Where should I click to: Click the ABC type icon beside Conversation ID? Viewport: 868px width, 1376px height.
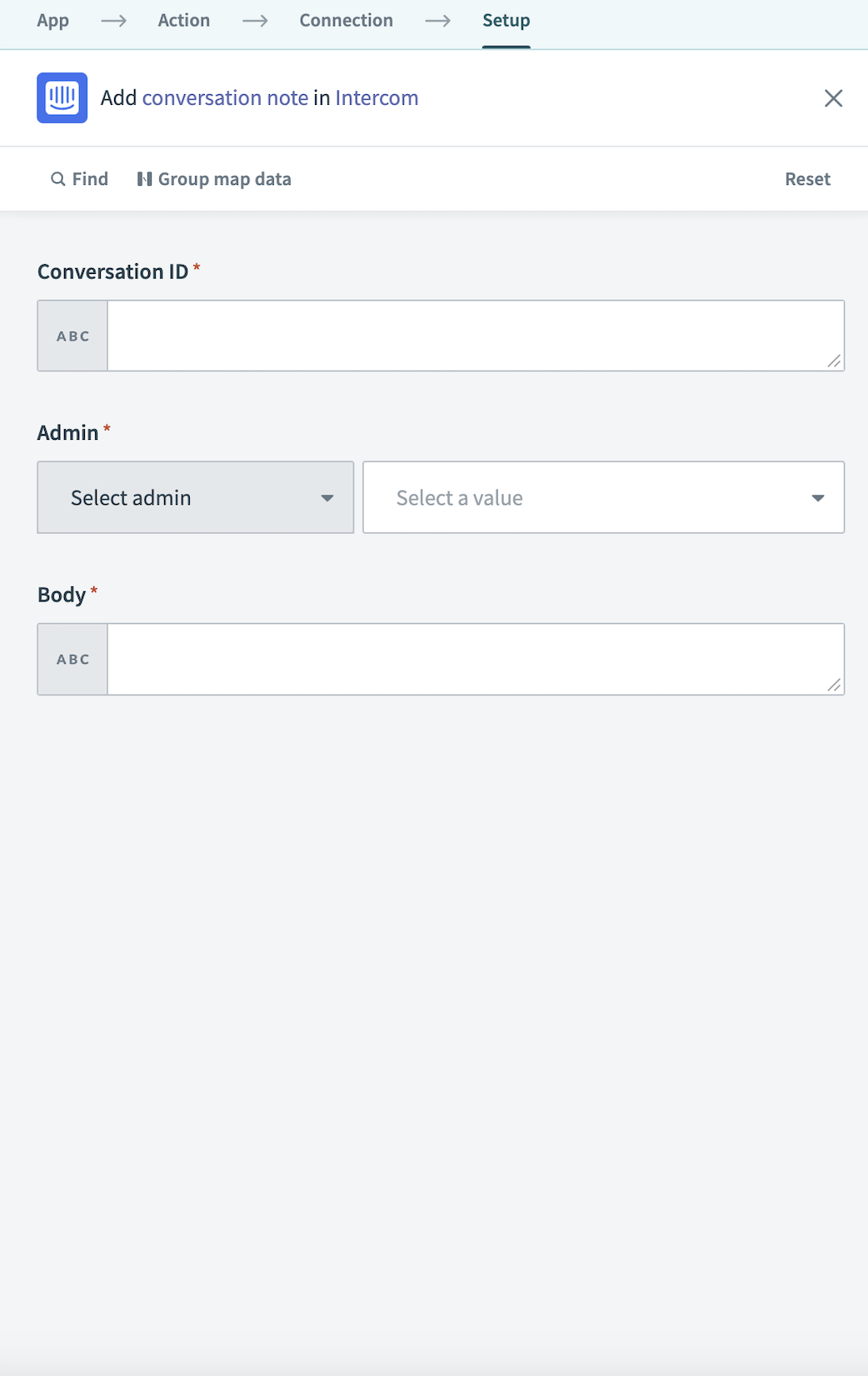pos(72,336)
